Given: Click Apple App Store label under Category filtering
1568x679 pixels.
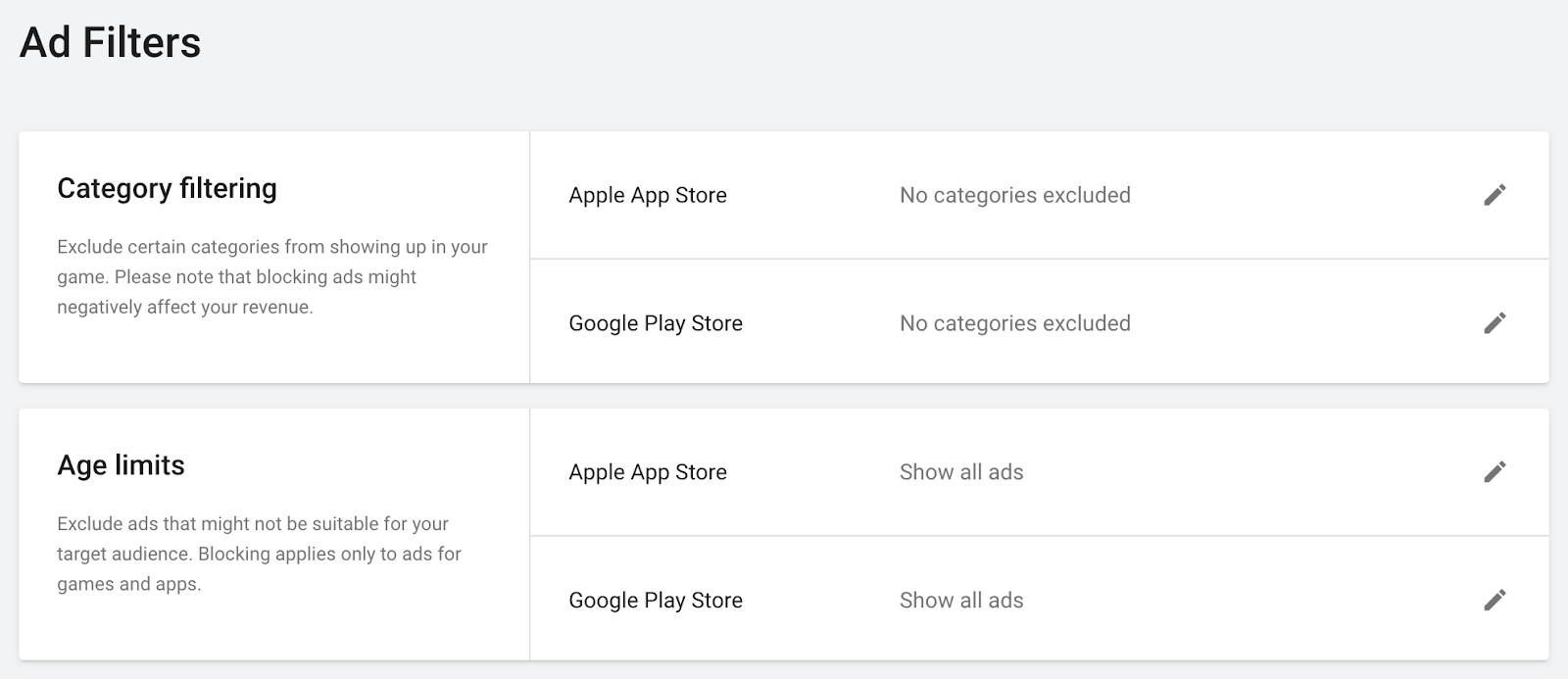Looking at the screenshot, I should point(648,195).
